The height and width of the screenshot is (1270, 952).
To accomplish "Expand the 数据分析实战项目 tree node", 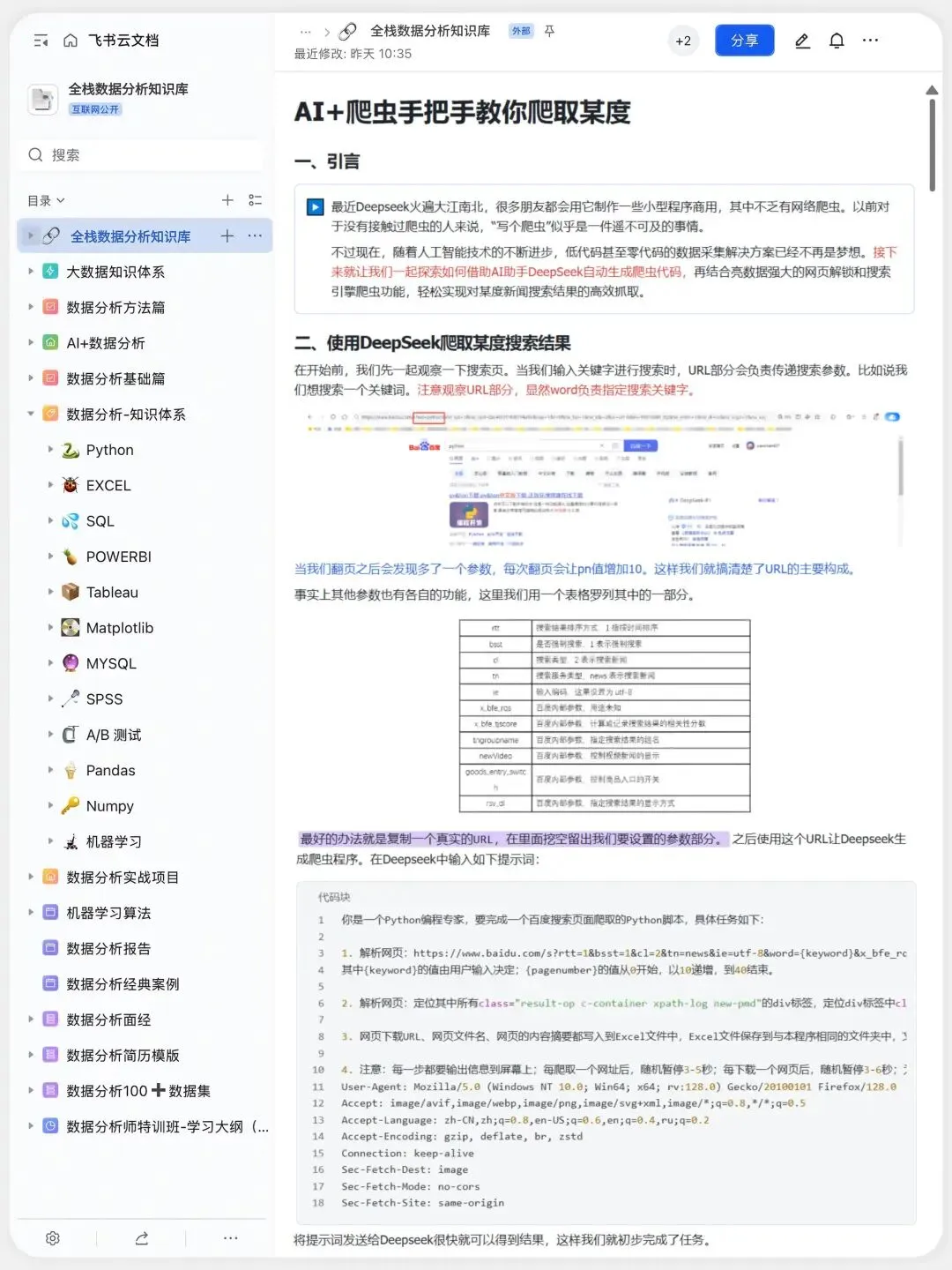I will point(31,877).
